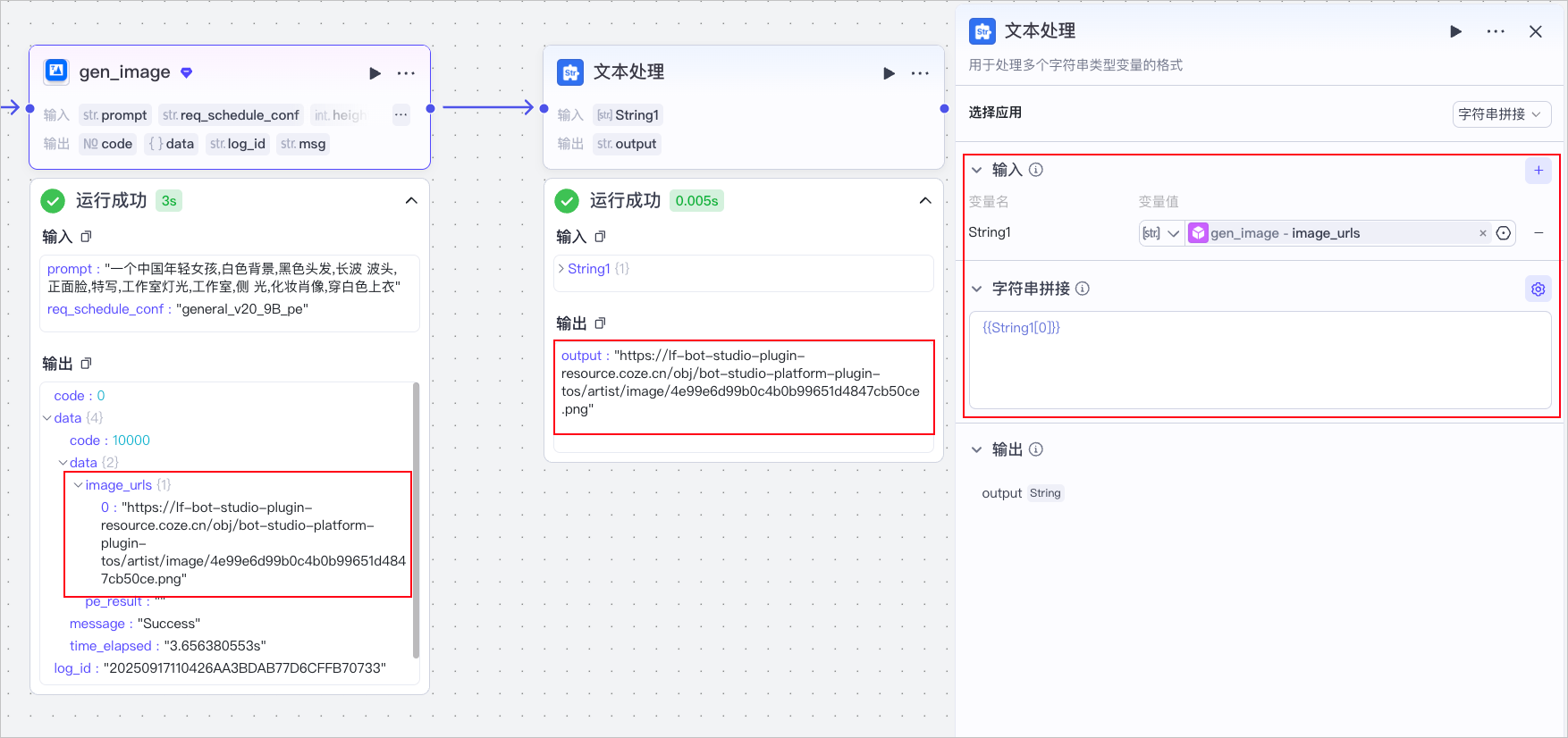The width and height of the screenshot is (1568, 738).
Task: Copy gen_image output data
Action: tap(87, 364)
